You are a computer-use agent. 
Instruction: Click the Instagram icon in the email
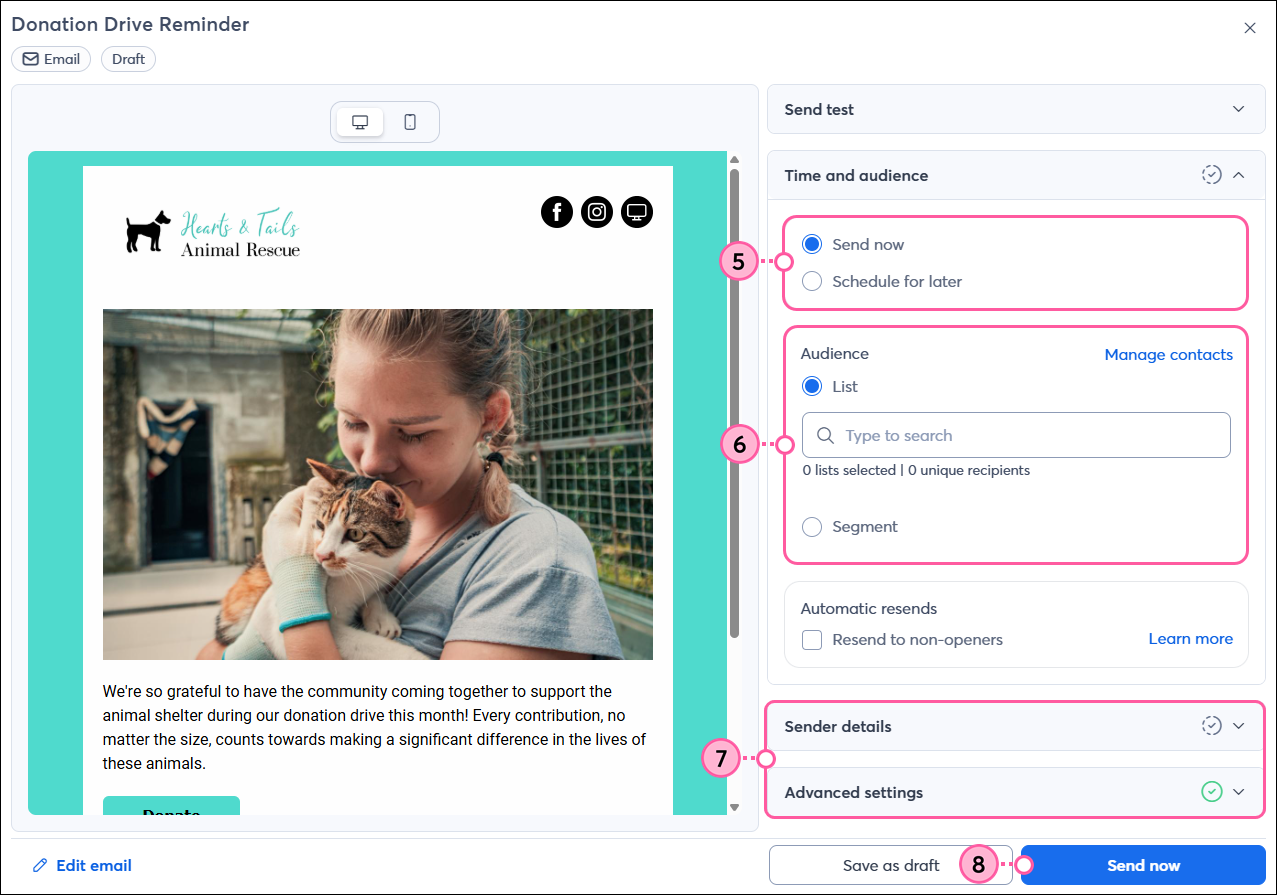(x=597, y=211)
